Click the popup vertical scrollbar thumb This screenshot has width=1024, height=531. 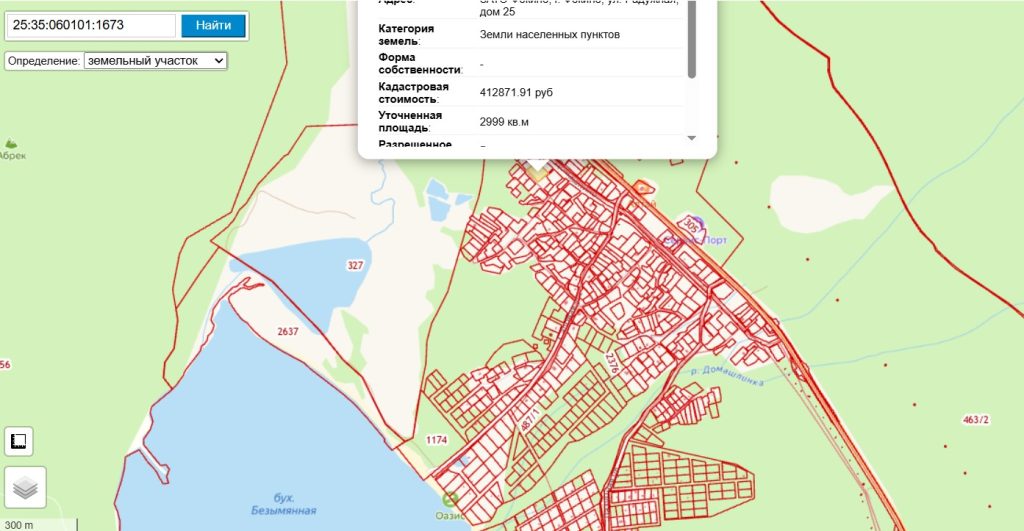[692, 39]
